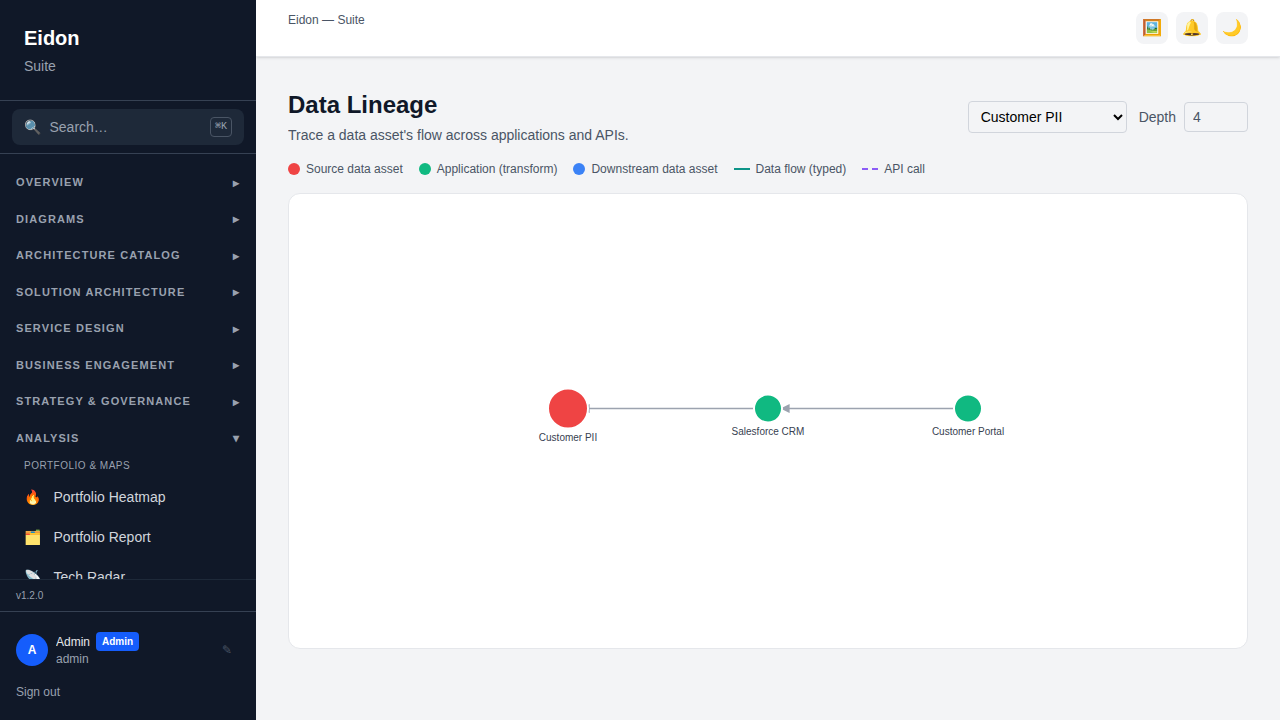Toggle dark mode moon icon
Viewport: 1280px width, 720px height.
point(1232,28)
